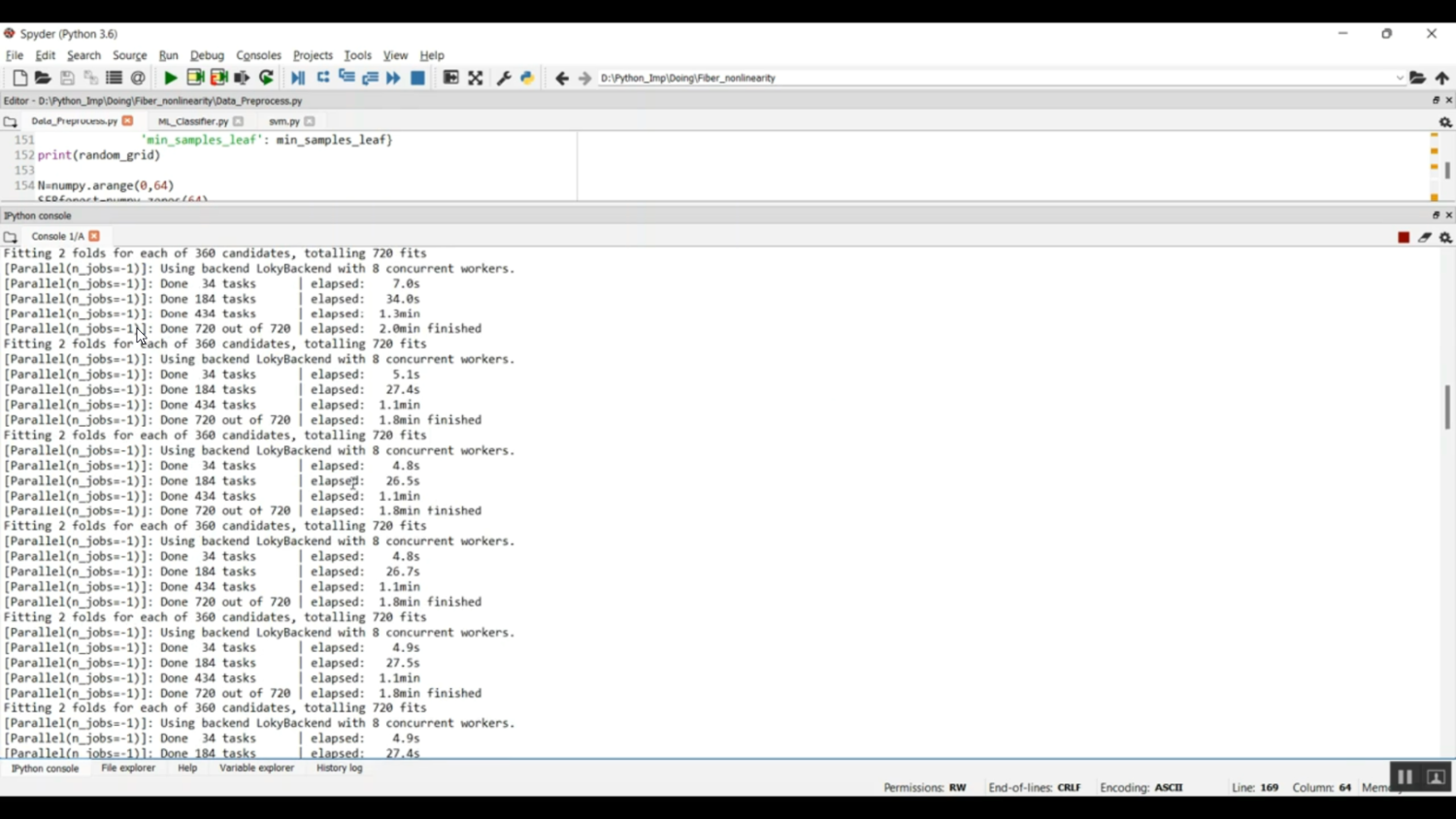Click the eraser icon to clear console
This screenshot has width=1456, height=819.
click(x=1425, y=238)
